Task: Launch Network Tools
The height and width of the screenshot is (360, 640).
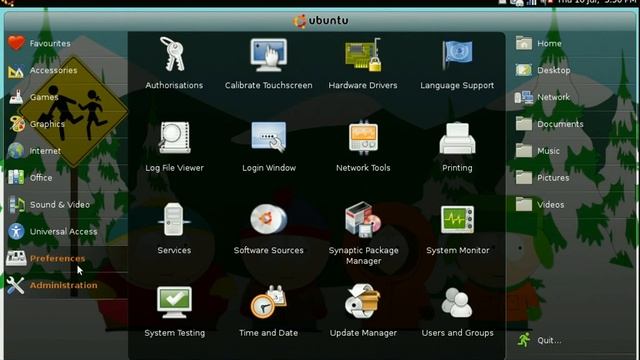Action: coord(363,138)
